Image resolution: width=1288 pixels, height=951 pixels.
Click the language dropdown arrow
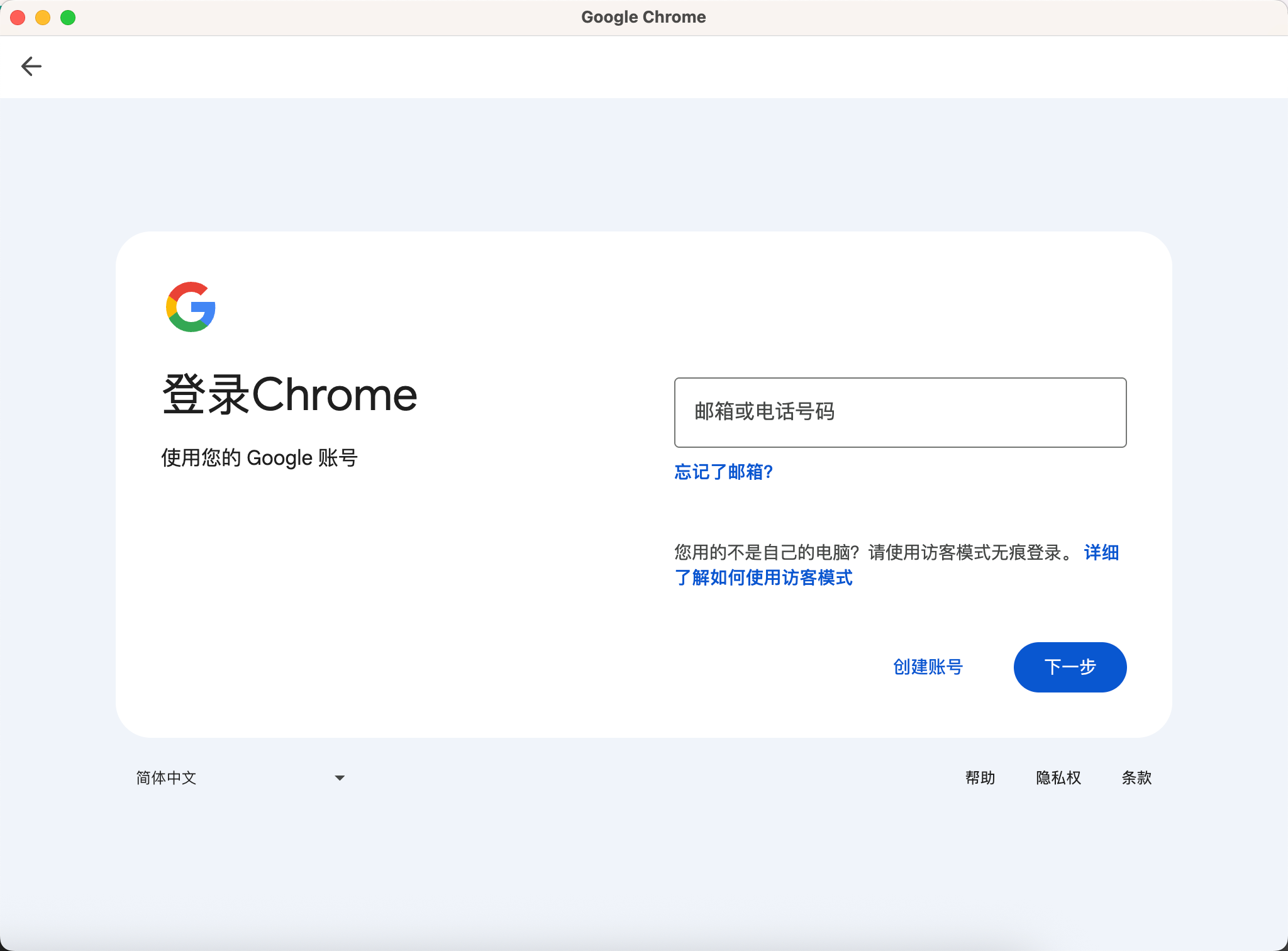[340, 778]
